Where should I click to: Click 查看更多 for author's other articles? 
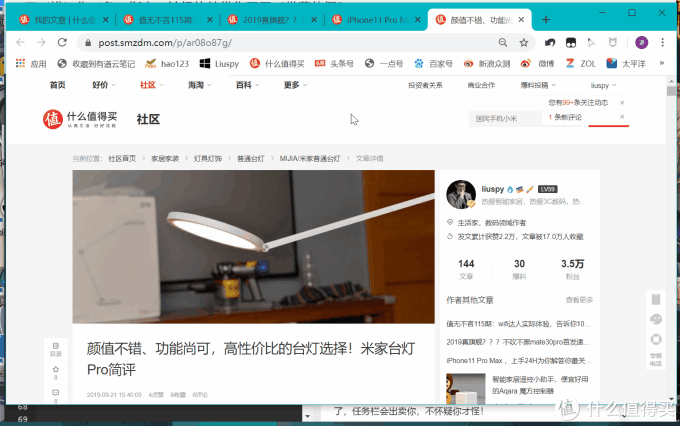click(x=579, y=300)
